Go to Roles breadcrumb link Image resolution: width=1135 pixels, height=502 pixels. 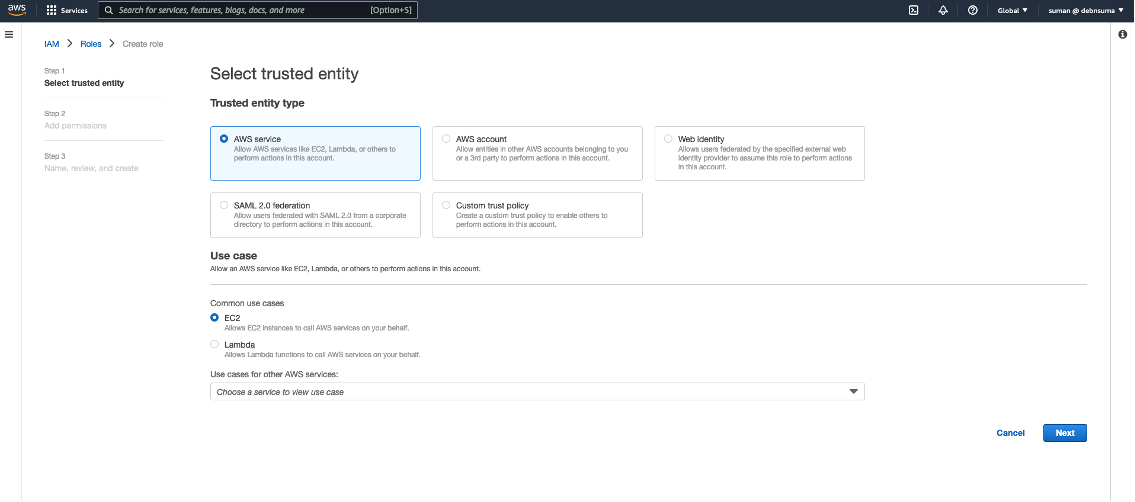90,43
